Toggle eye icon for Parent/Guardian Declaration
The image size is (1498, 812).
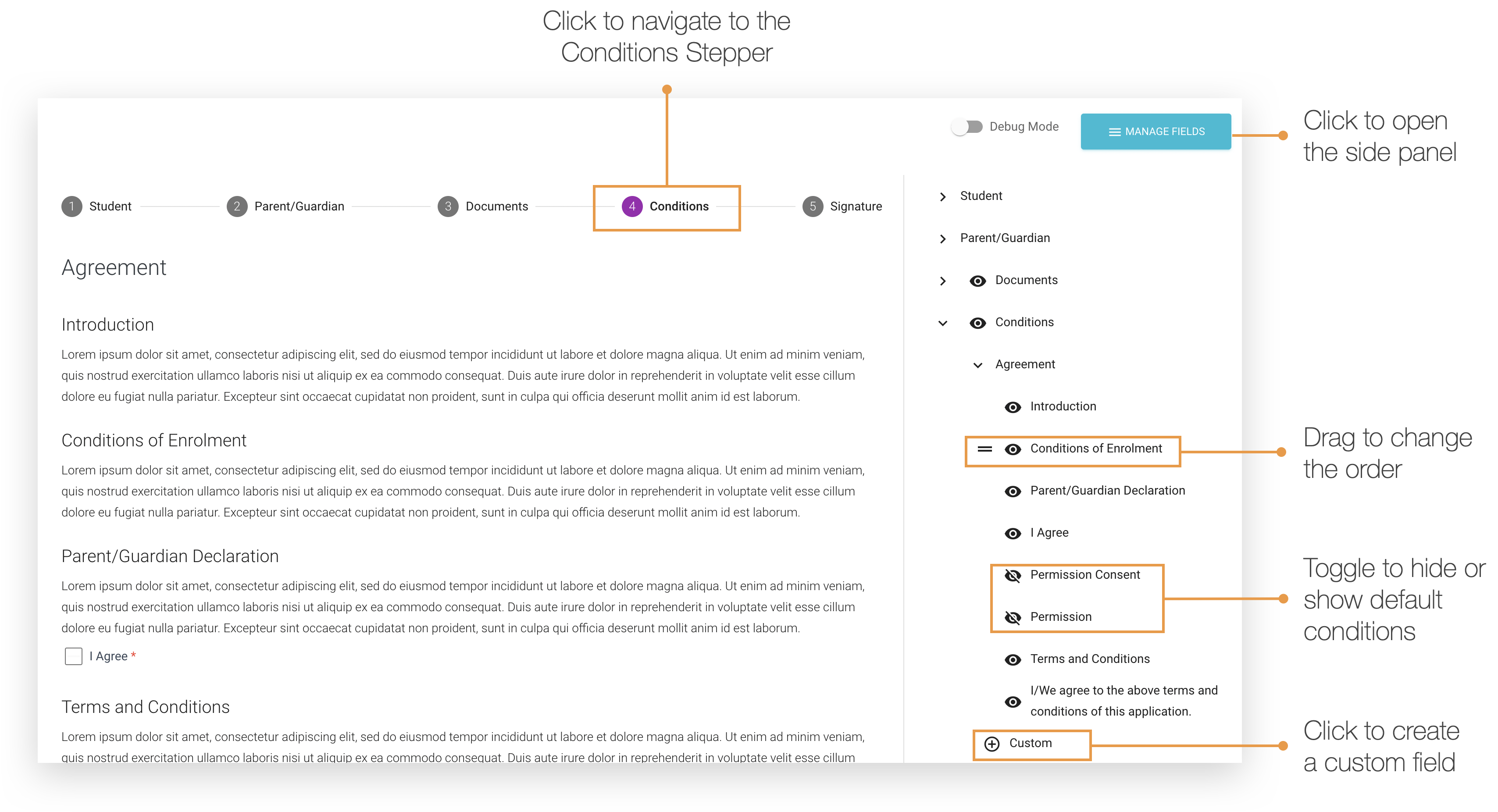click(1013, 492)
